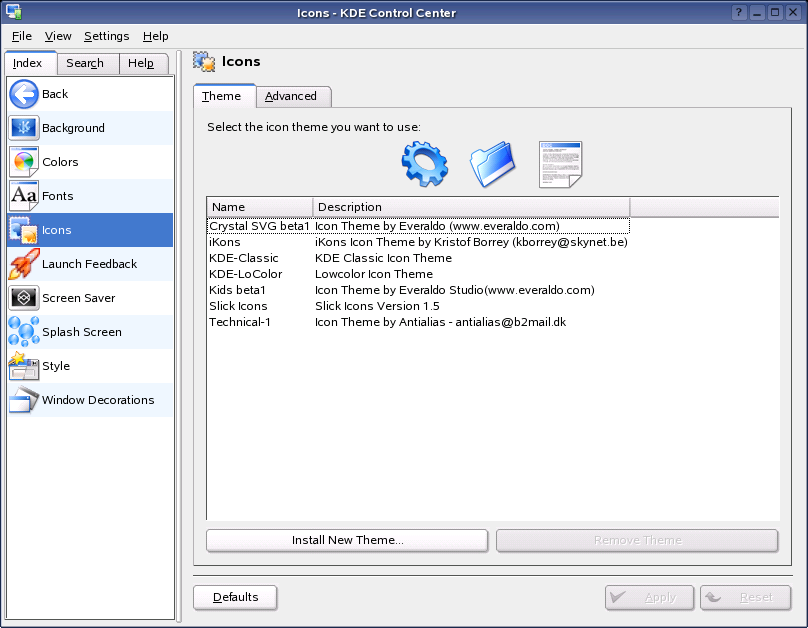Open the View menu
Screen dimensions: 808x628
coord(58,36)
